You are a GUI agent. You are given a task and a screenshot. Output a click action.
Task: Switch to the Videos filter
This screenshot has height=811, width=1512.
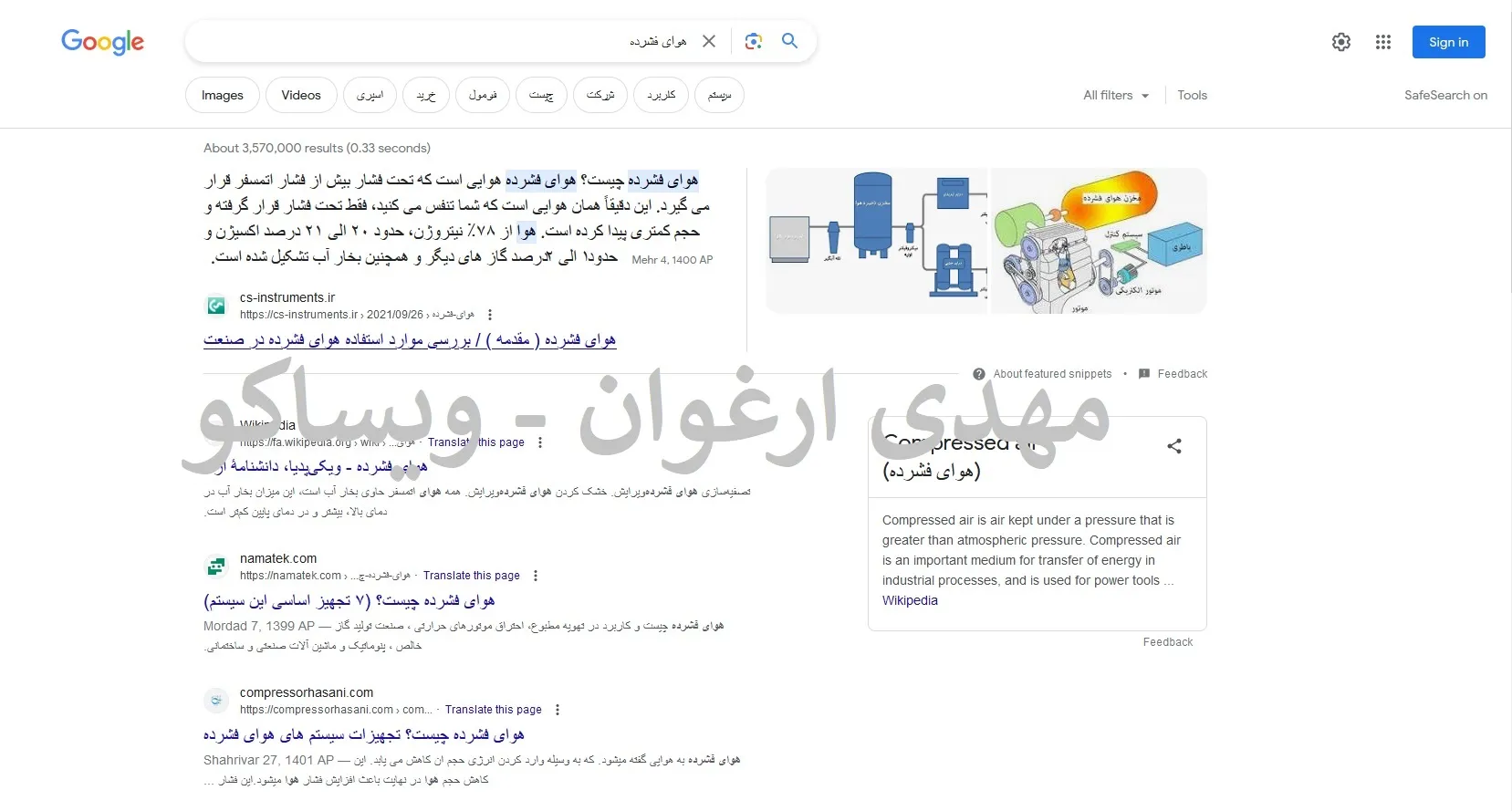point(301,95)
